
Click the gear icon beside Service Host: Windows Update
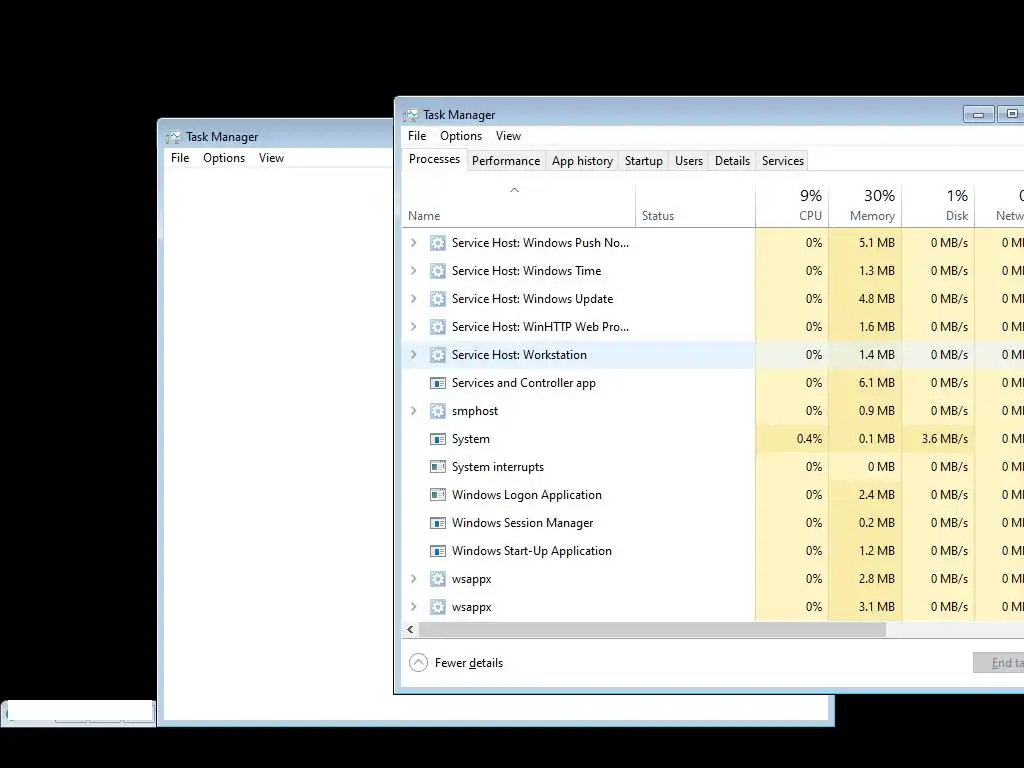pyautogui.click(x=438, y=299)
